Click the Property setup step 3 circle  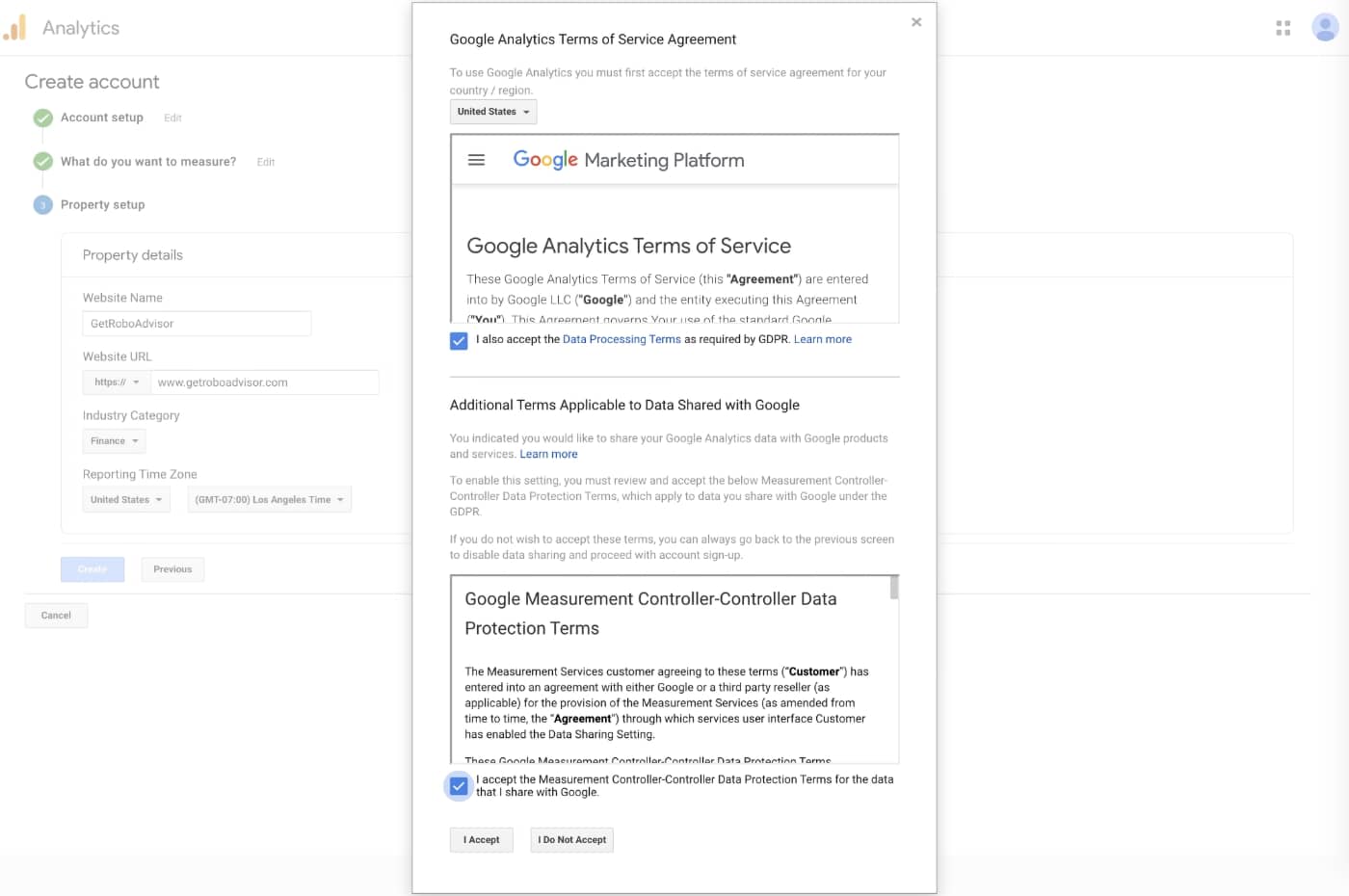[43, 205]
